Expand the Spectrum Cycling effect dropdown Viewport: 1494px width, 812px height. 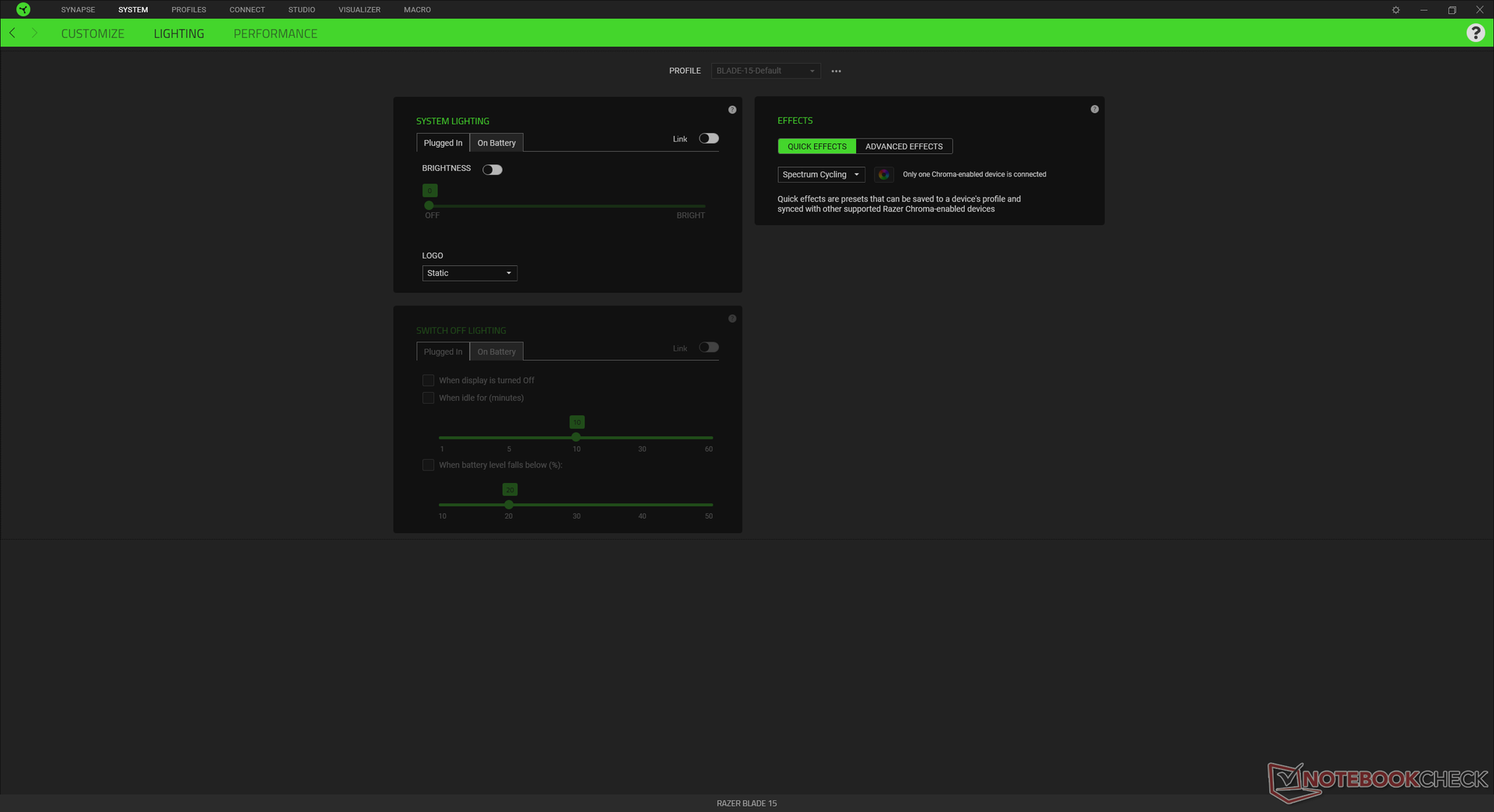point(821,174)
